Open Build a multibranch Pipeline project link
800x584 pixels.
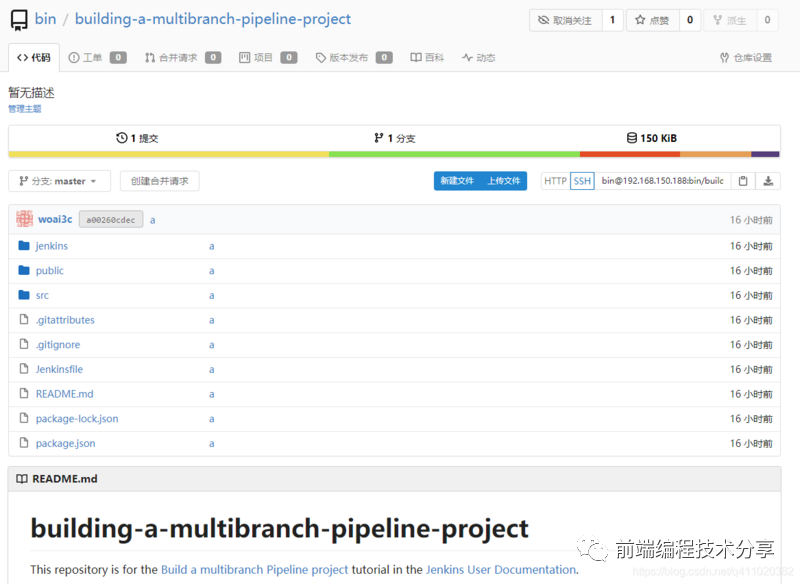(255, 569)
